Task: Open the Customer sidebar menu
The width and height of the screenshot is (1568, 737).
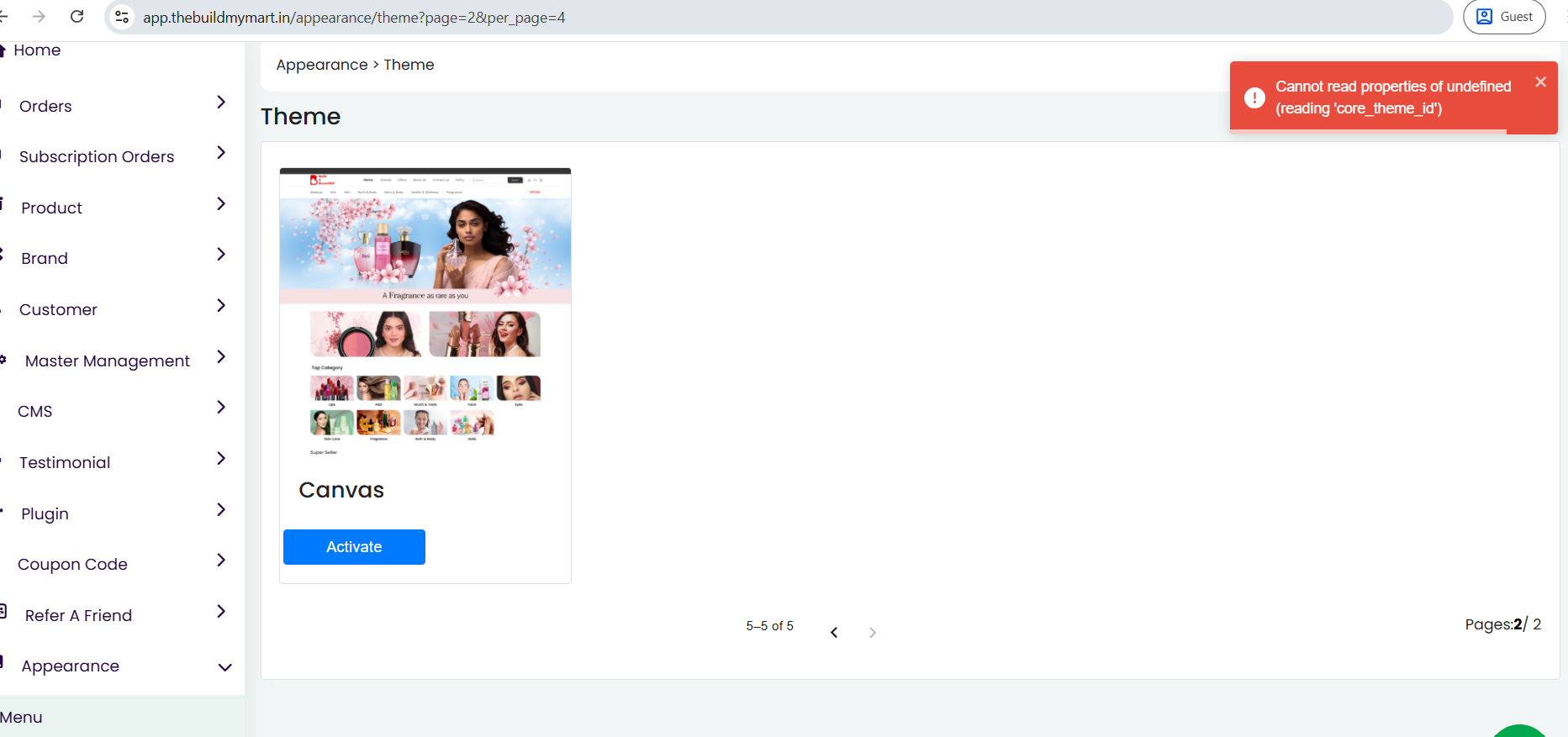Action: tap(58, 310)
